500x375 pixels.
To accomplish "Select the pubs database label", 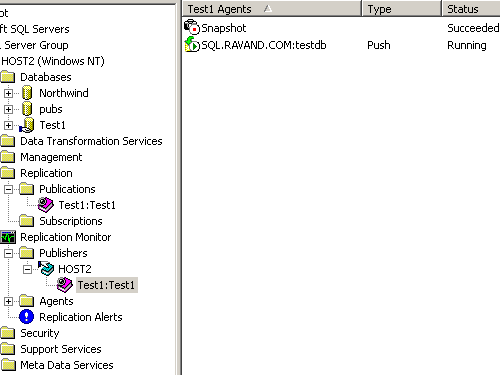I will pyautogui.click(x=51, y=109).
